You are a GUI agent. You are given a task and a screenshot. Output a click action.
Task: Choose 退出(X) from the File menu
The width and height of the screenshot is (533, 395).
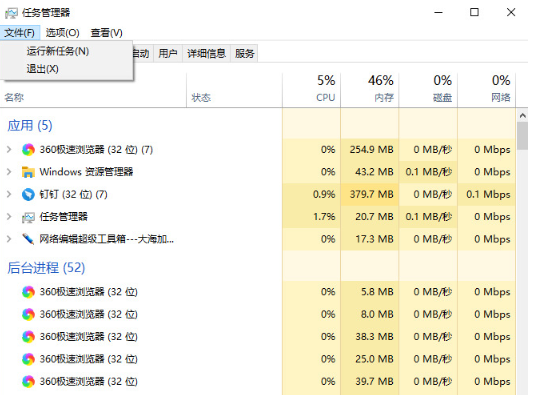point(42,69)
